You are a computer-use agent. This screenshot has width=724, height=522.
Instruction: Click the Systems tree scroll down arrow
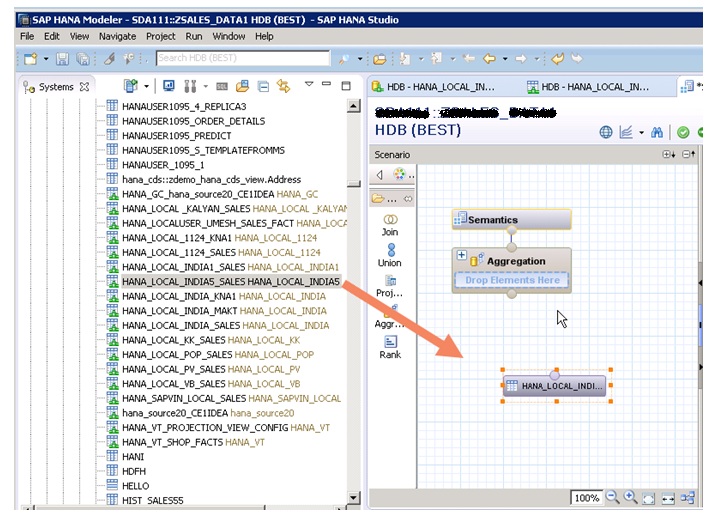click(353, 498)
